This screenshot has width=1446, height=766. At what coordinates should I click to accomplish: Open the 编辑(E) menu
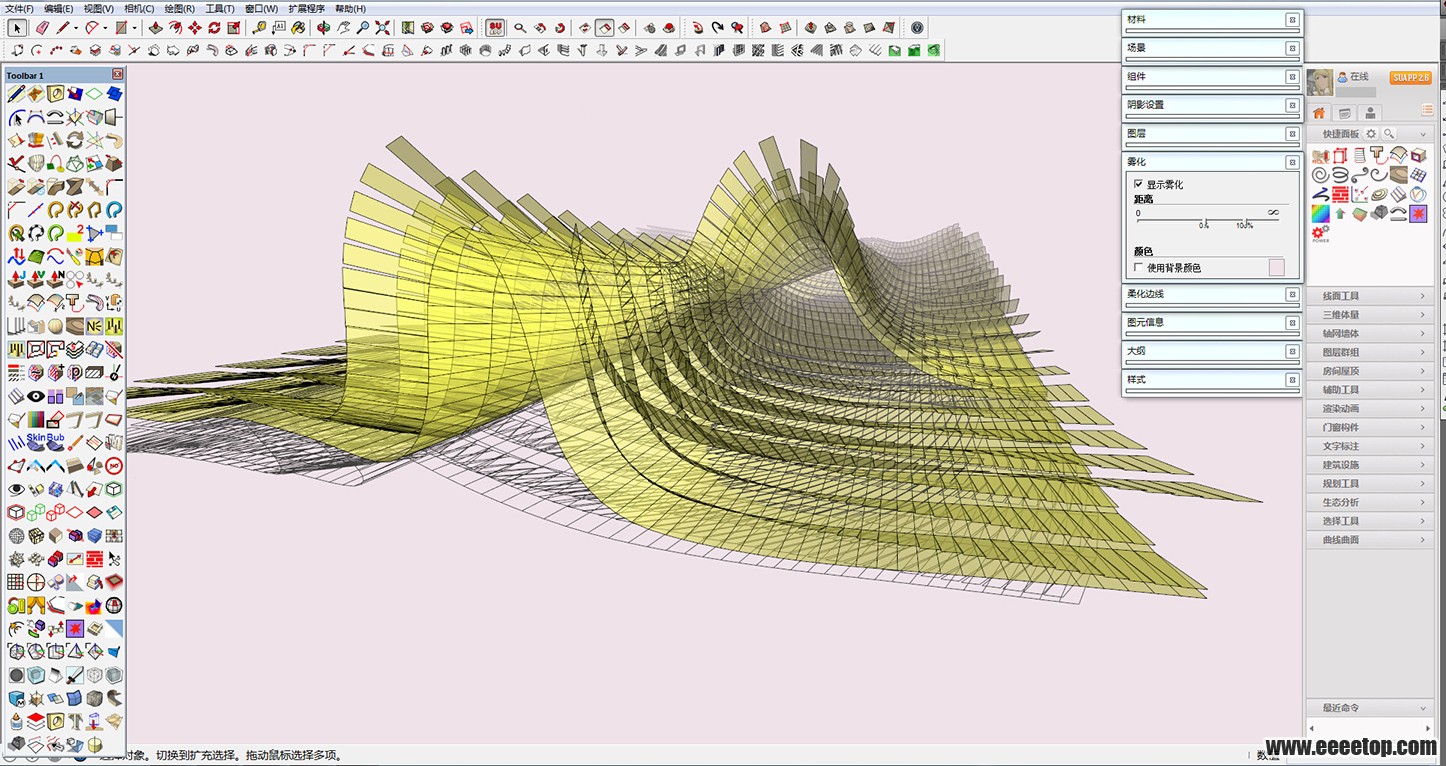(58, 8)
